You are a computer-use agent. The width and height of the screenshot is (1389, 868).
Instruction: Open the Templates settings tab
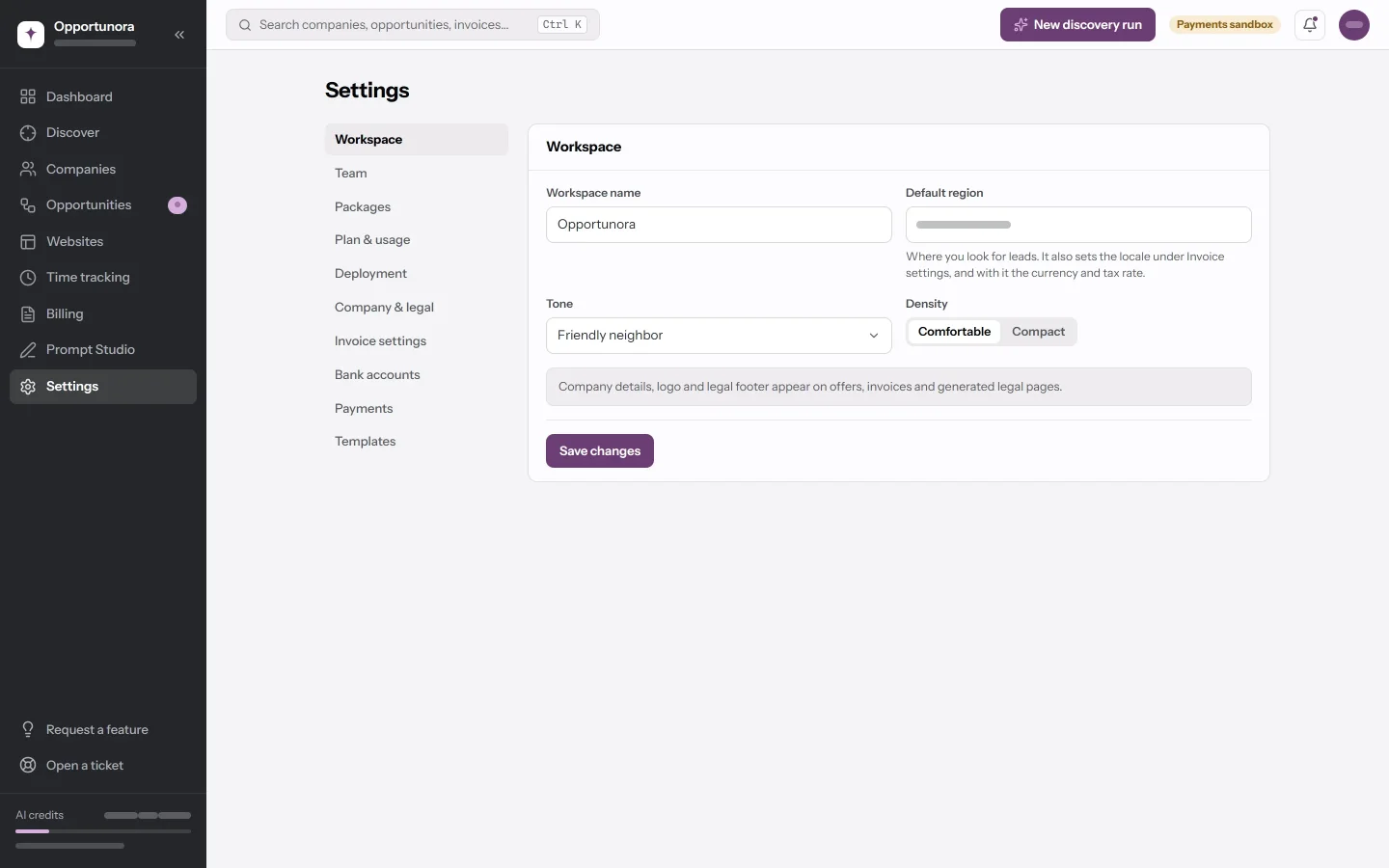(417, 442)
